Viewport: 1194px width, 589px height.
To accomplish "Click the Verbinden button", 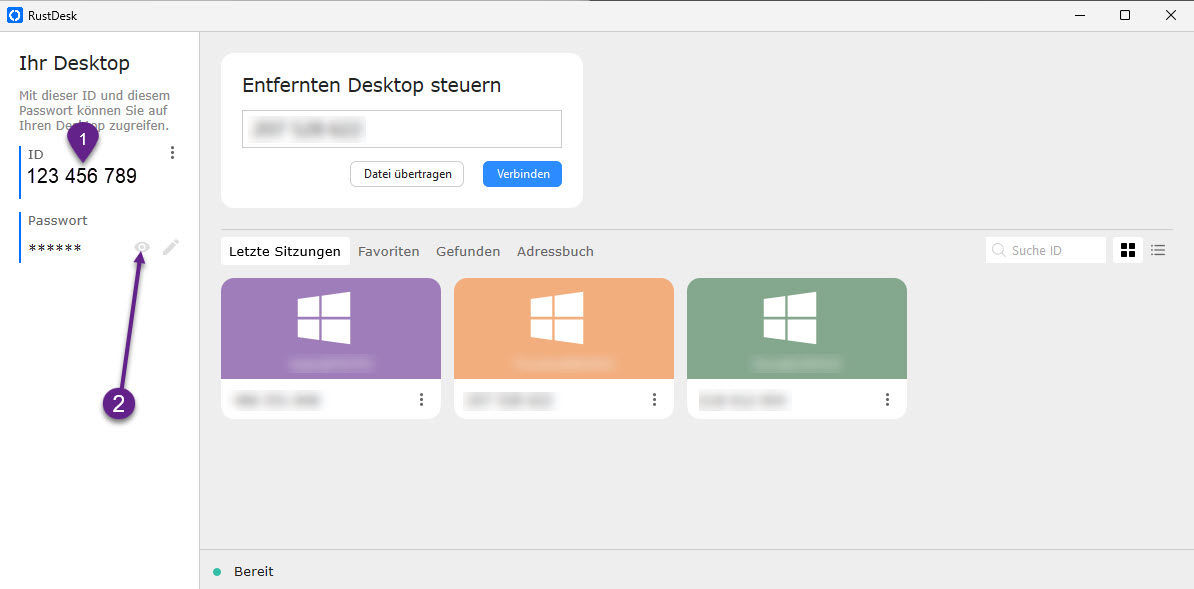I will 522,174.
